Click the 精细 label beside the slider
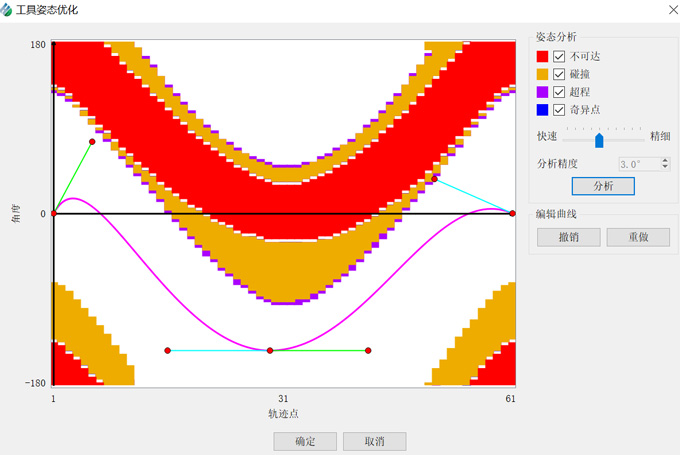 coord(660,136)
